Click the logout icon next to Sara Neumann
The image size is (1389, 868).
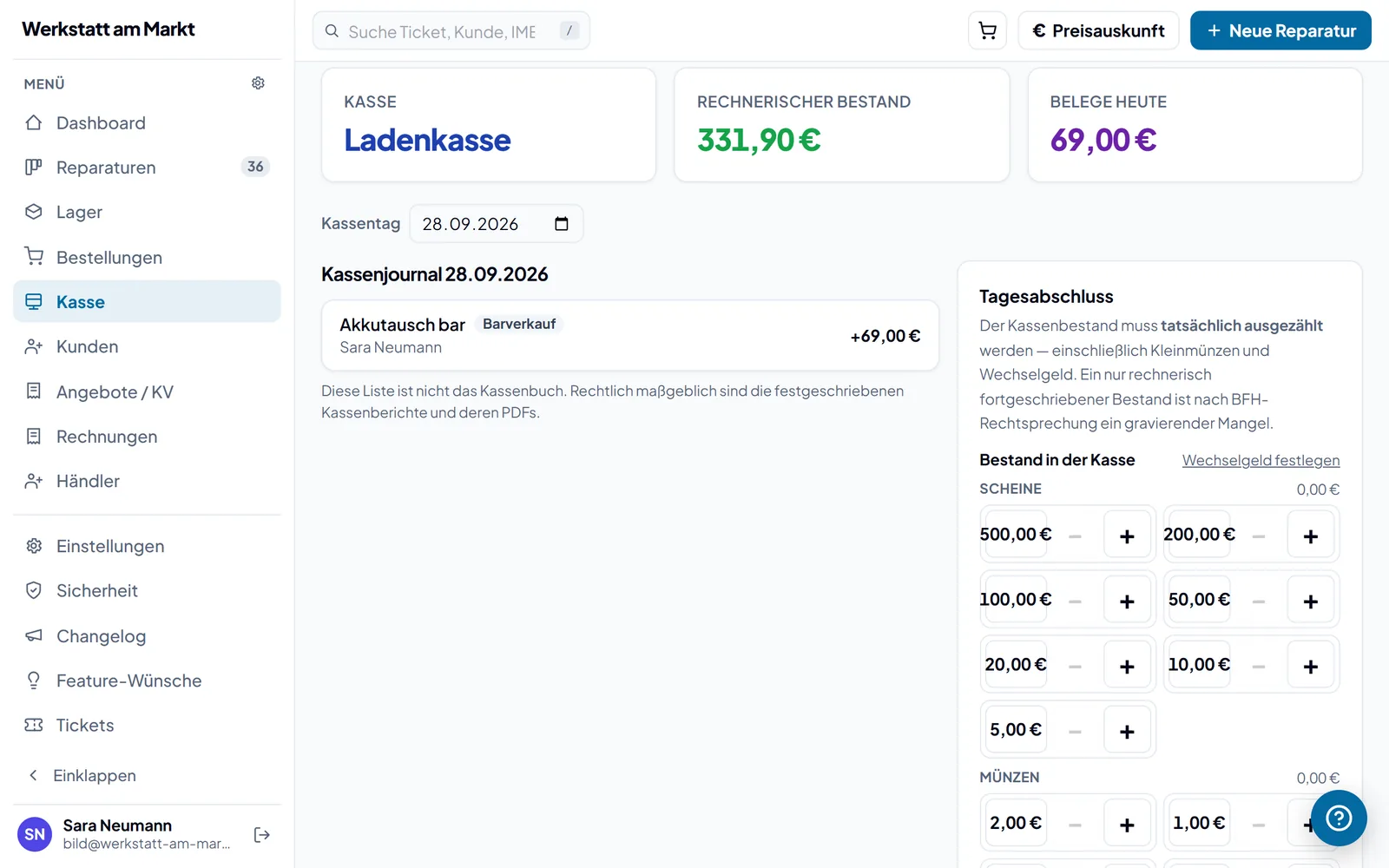[x=262, y=835]
